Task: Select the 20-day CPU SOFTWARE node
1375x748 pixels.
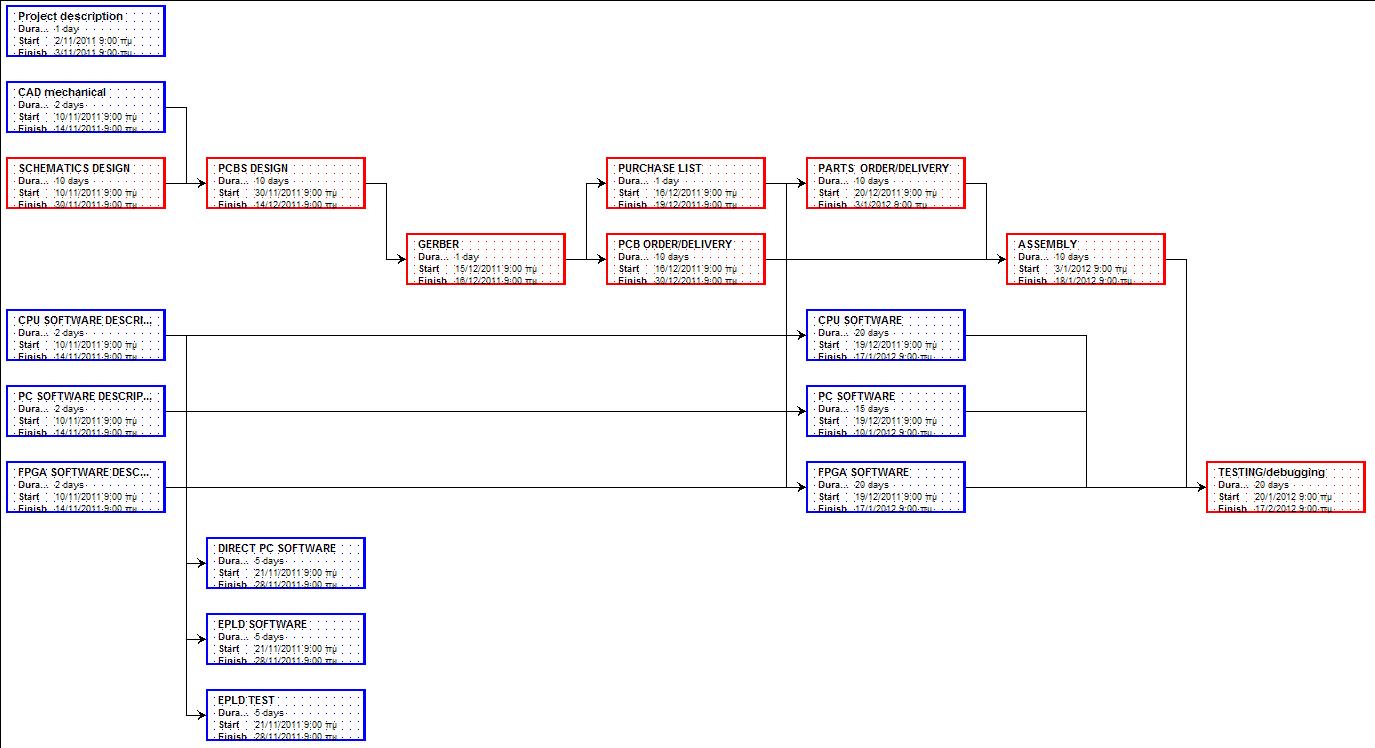Action: coord(886,335)
